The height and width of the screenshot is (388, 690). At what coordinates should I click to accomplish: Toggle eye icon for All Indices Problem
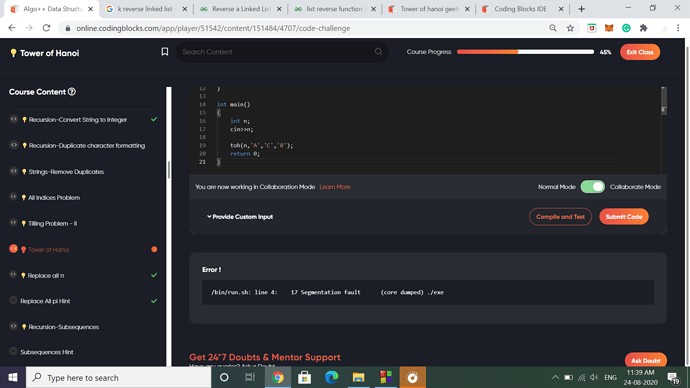pos(14,197)
